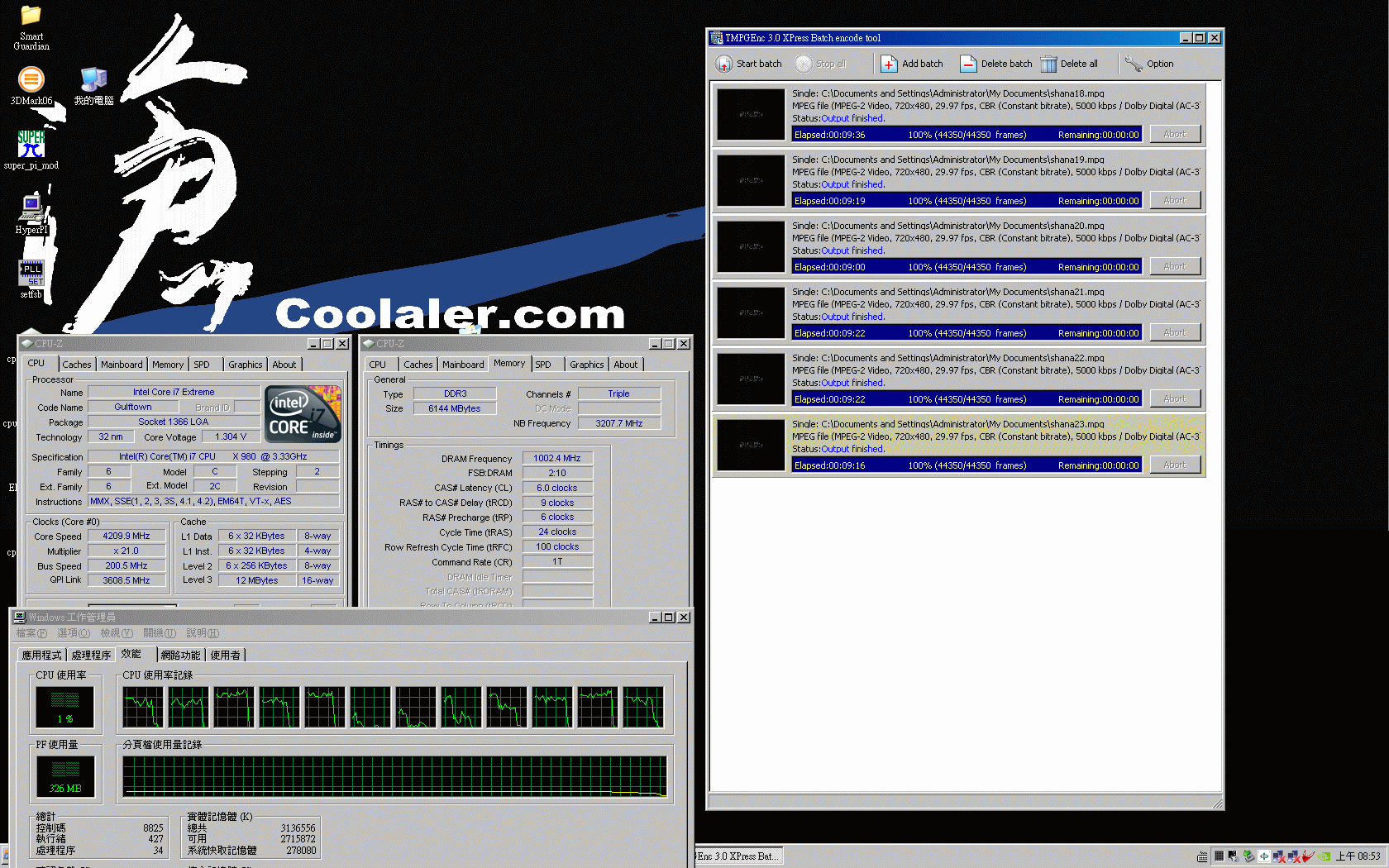Click the NB Frequency value 3207.7 MHz
The image size is (1389, 868).
pyautogui.click(x=619, y=423)
